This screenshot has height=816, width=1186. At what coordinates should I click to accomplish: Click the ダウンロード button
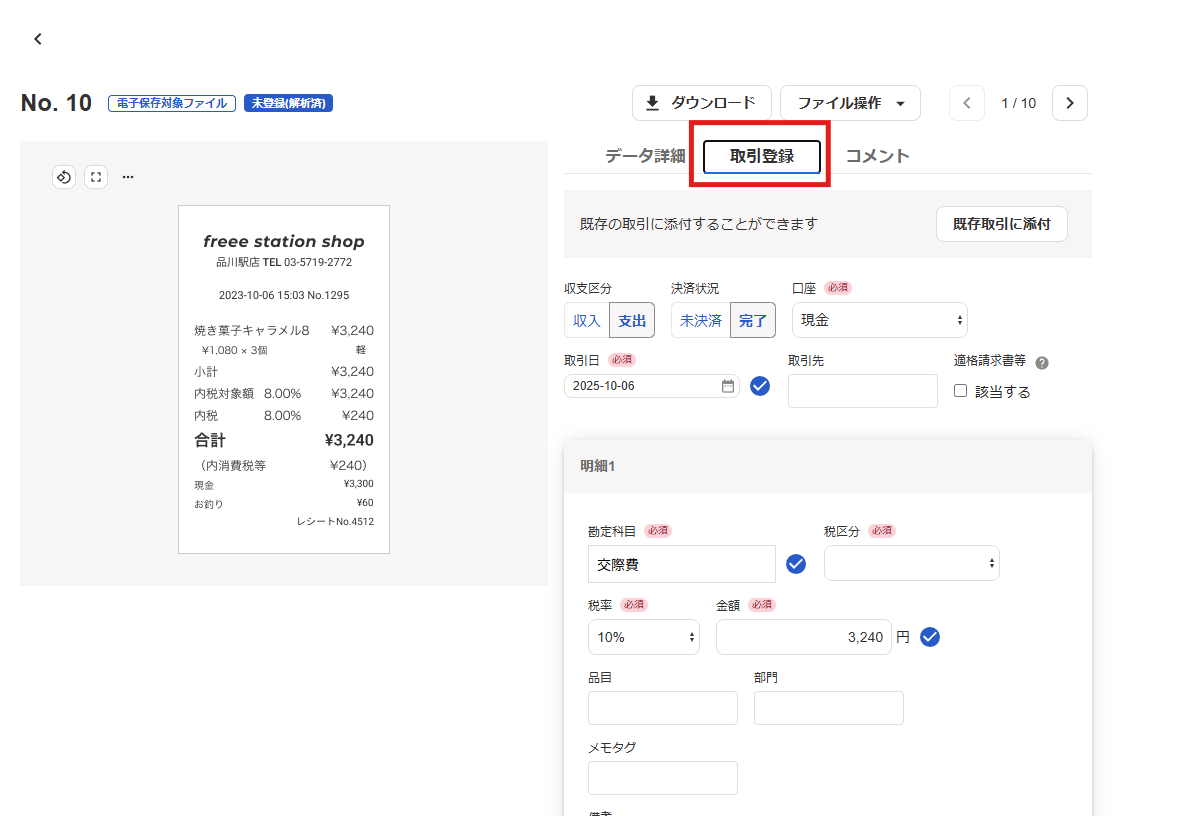(702, 103)
